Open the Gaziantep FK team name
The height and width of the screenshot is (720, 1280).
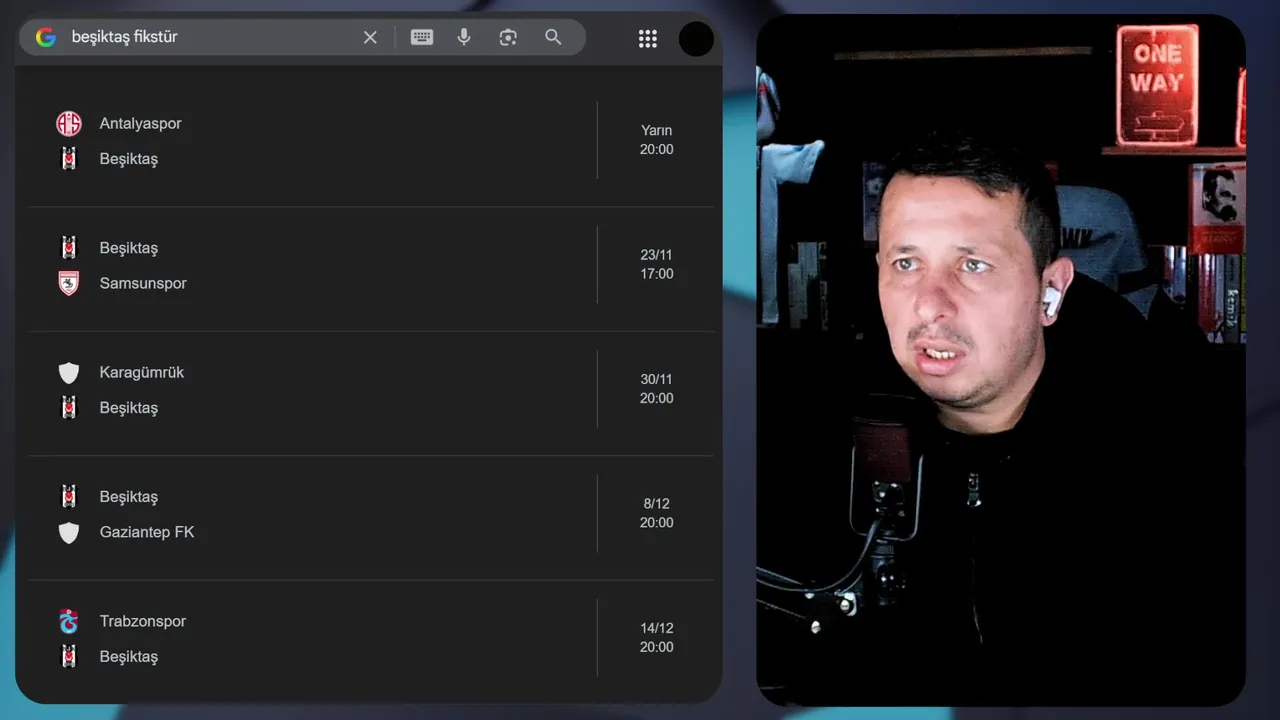(x=147, y=532)
